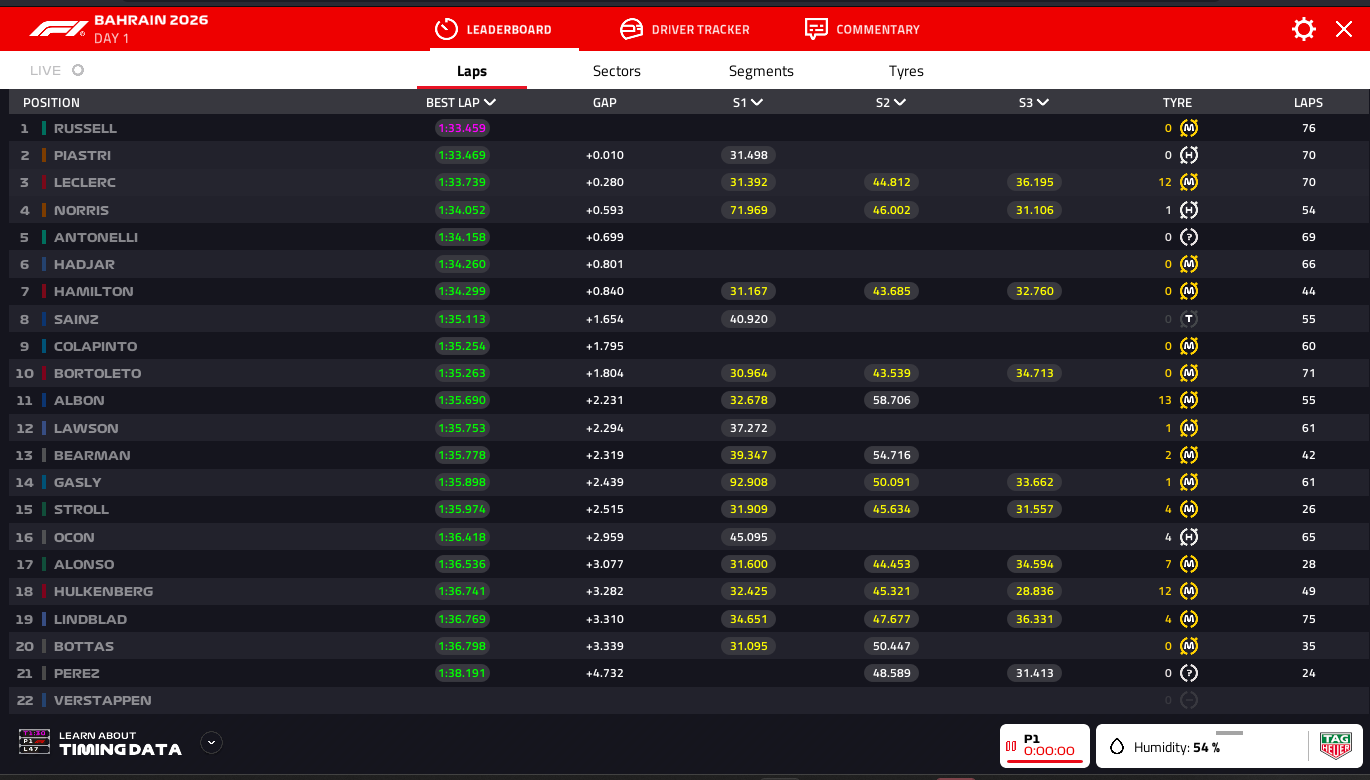The image size is (1370, 780).
Task: Open the S1 column dropdown
Action: click(x=756, y=102)
